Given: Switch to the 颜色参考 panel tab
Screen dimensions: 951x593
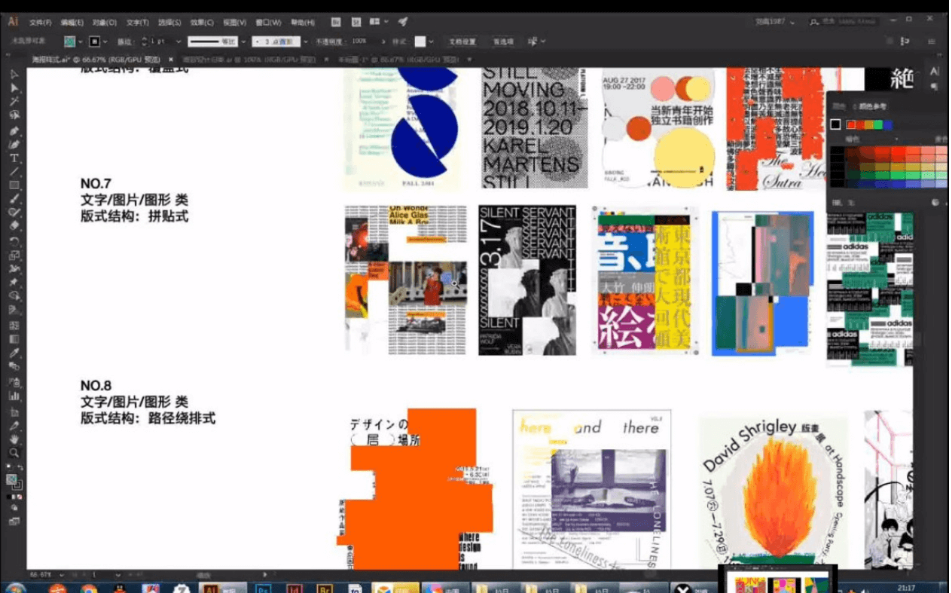Looking at the screenshot, I should click(x=871, y=106).
